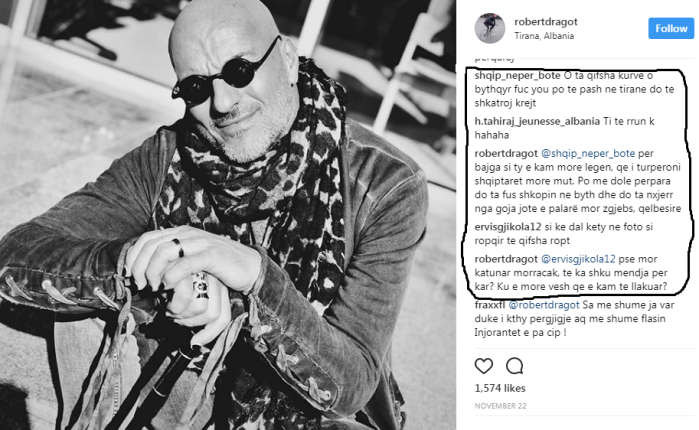Viewport: 699px width, 430px height.
Task: Open ervisgjikola12 commenter profile
Action: tap(508, 227)
